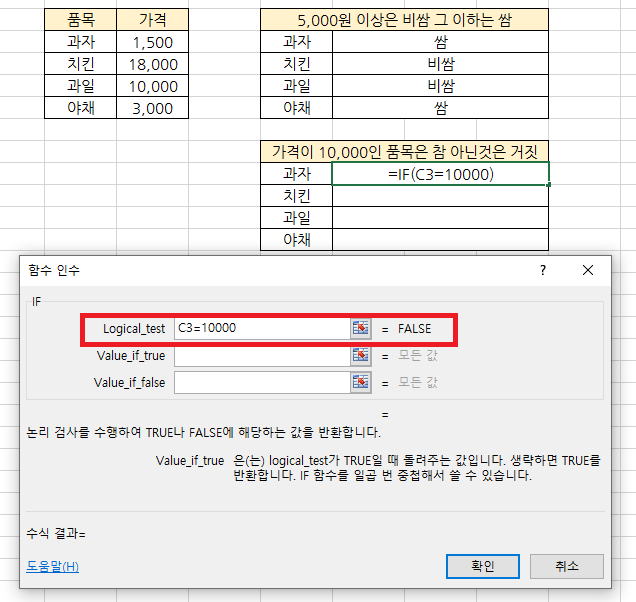Click the Value_if_false input field
The height and width of the screenshot is (602, 636).
(x=262, y=383)
